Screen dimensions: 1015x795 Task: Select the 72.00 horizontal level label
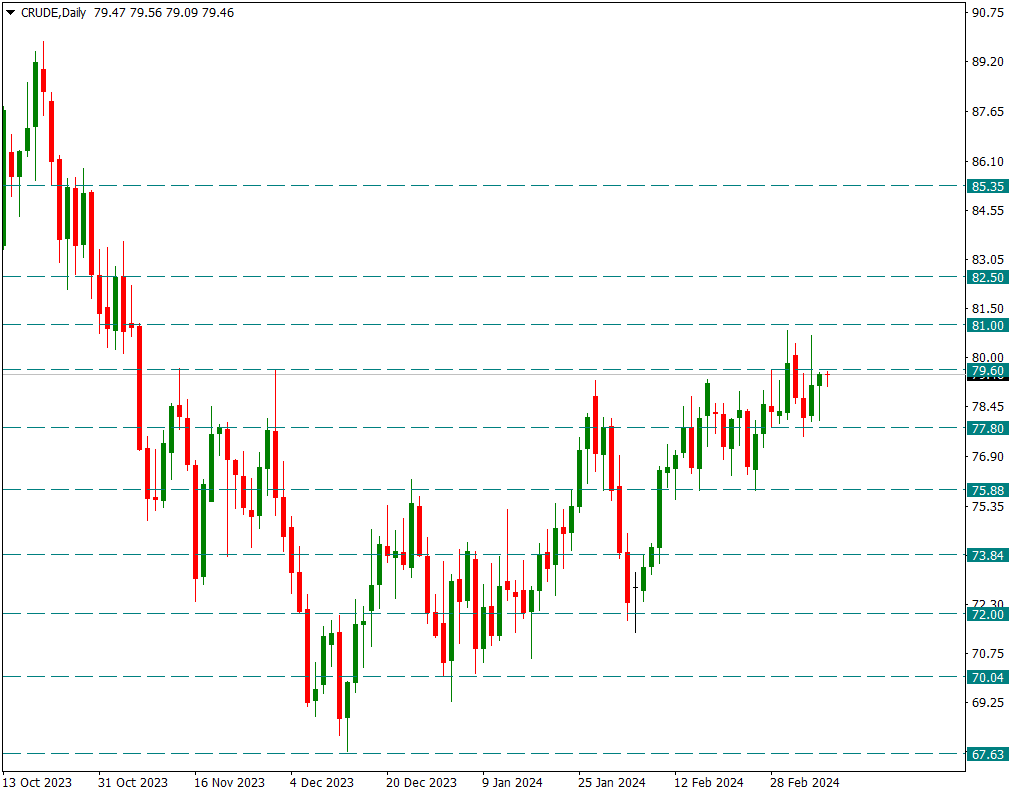[x=988, y=614]
